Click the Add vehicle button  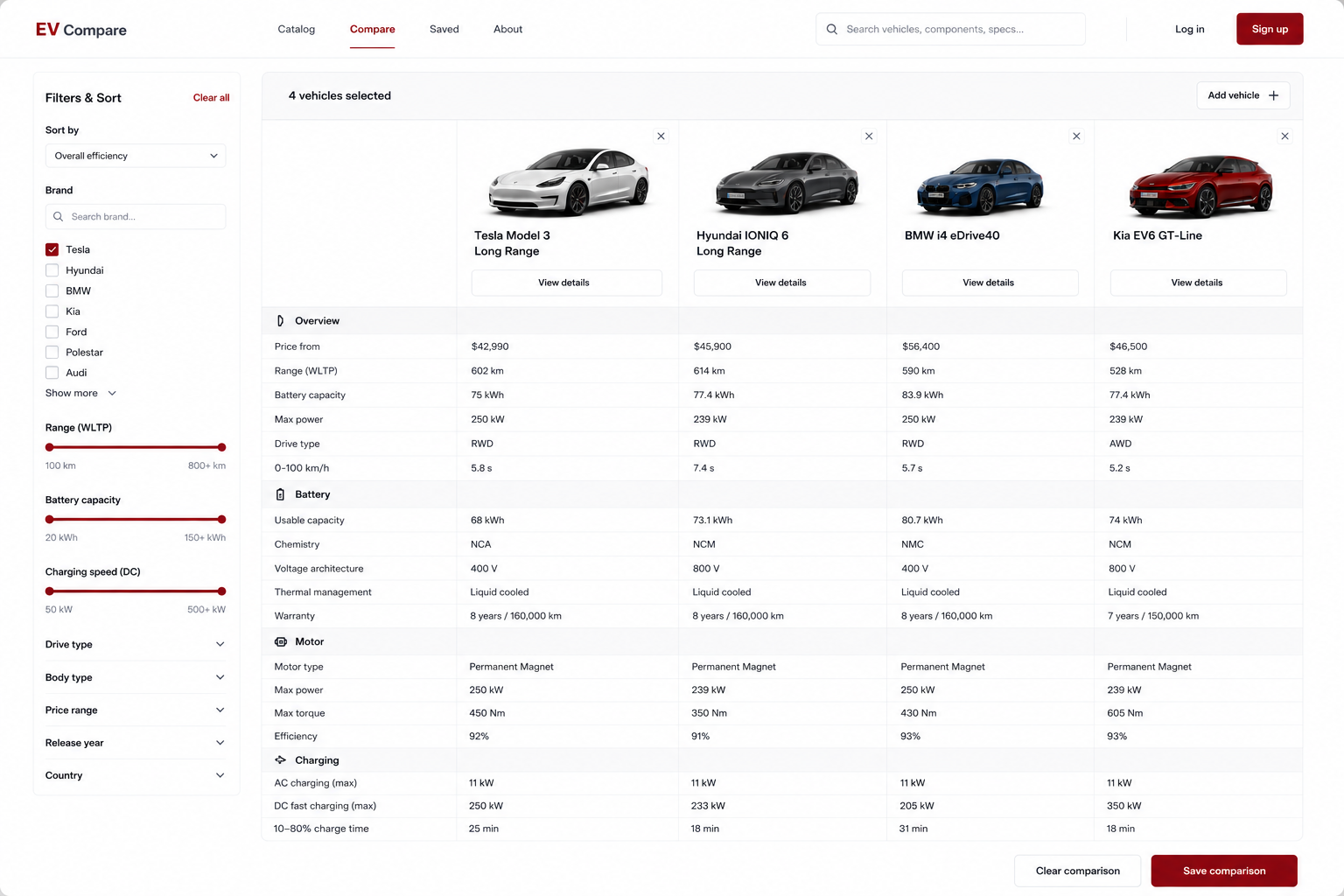[x=1243, y=95]
